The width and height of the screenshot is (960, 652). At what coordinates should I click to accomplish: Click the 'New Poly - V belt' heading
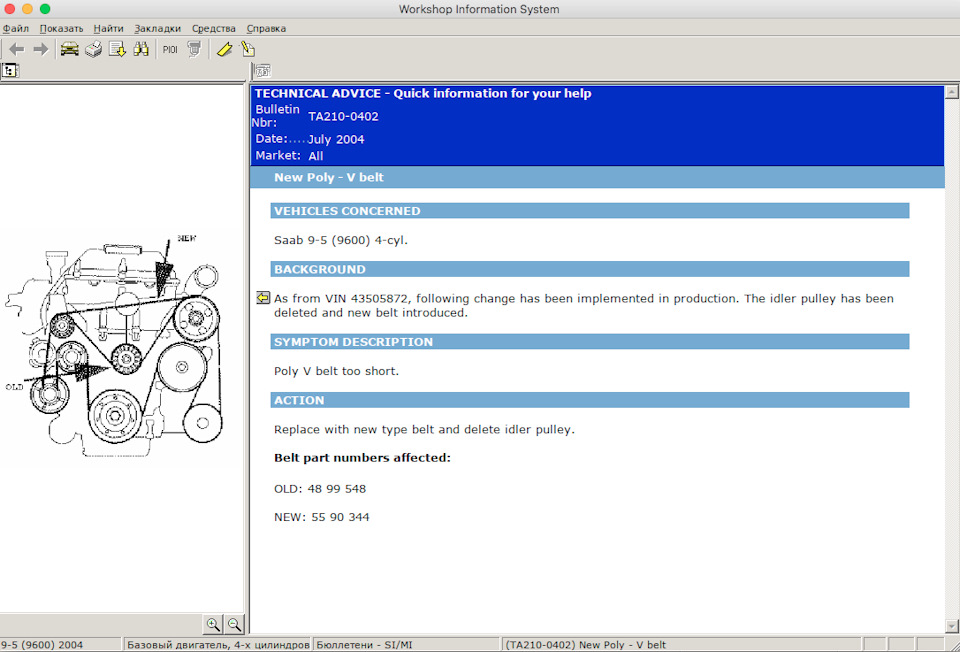point(329,178)
